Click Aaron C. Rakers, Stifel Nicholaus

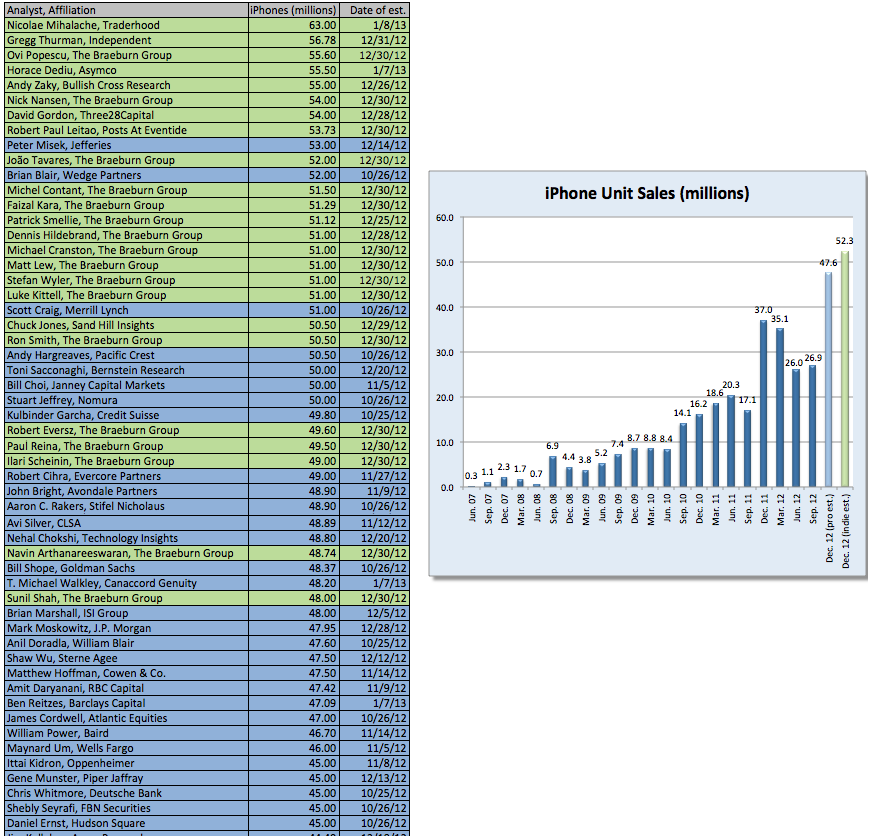[x=126, y=507]
